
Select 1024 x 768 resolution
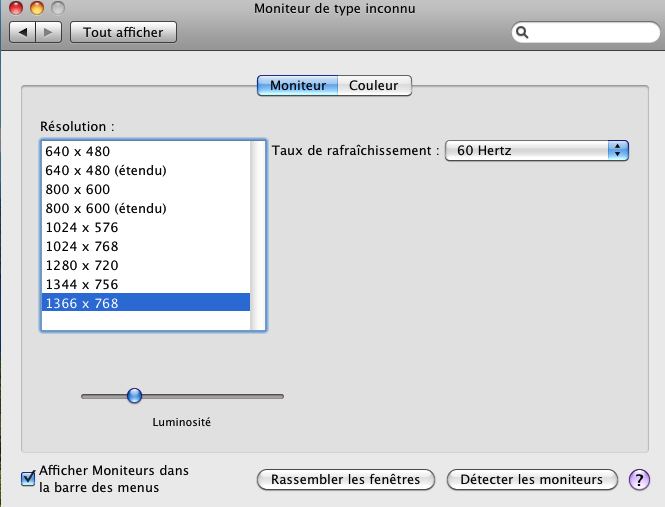click(x=146, y=246)
